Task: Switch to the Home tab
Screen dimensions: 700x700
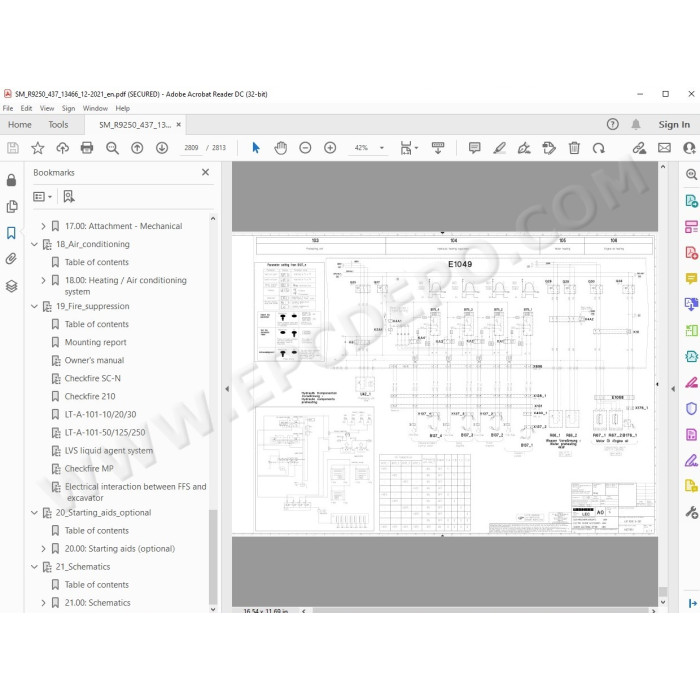Action: [20, 125]
